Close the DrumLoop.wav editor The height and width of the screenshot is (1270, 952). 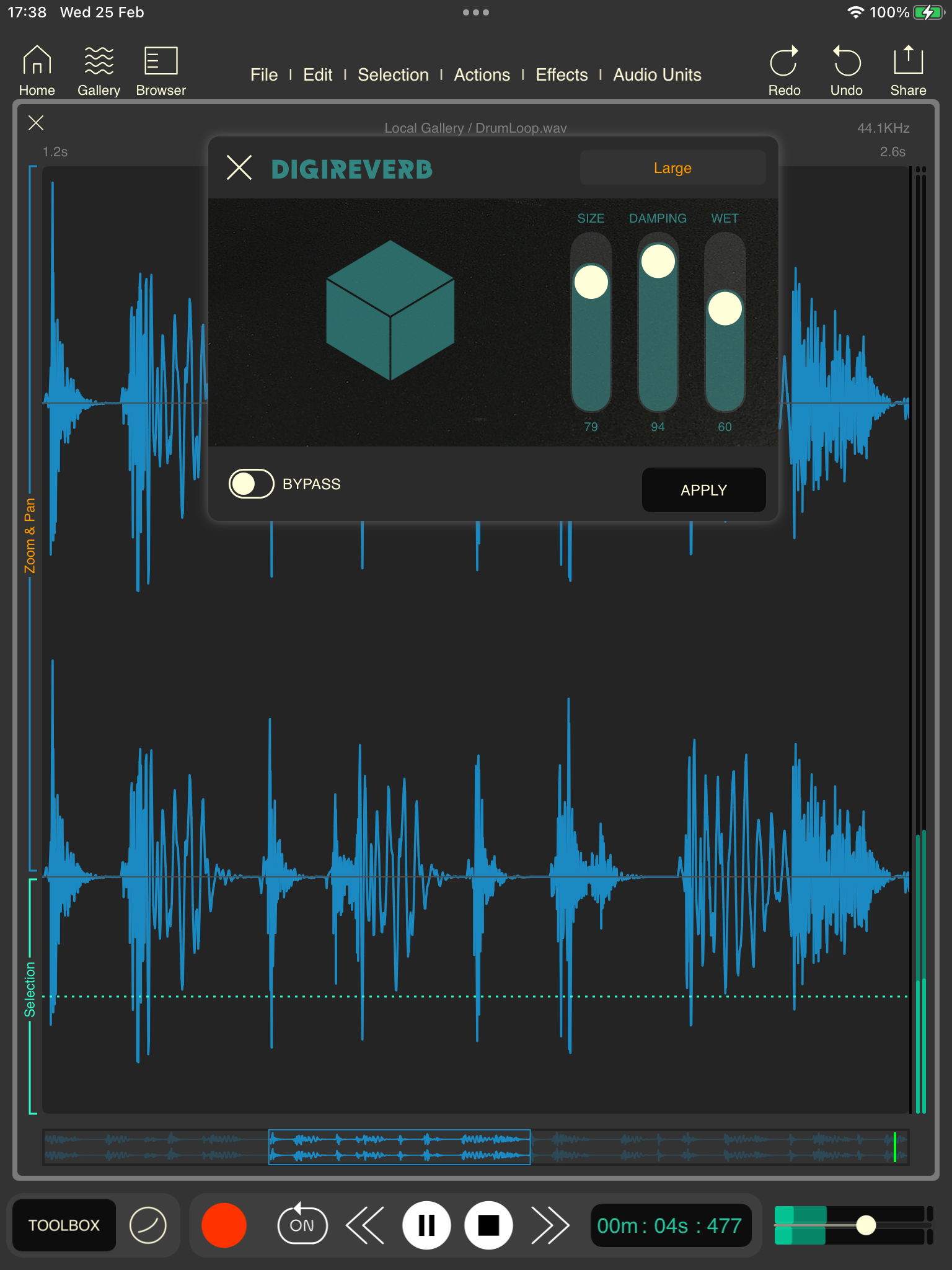coord(36,123)
